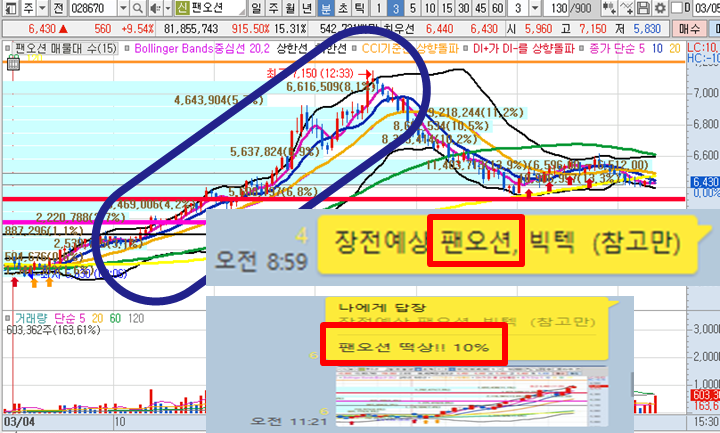This screenshot has height=433, width=720.
Task: Click the 03/05 date field
Action: coord(706,8)
